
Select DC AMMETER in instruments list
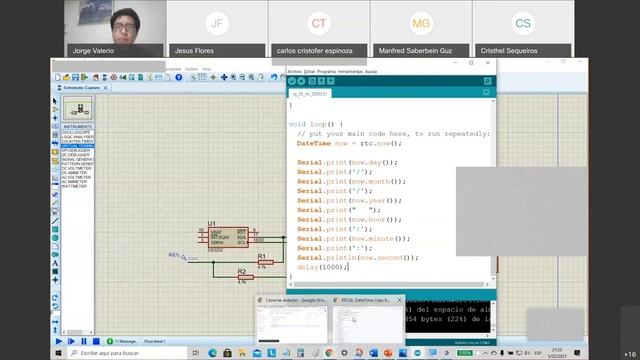click(75, 173)
